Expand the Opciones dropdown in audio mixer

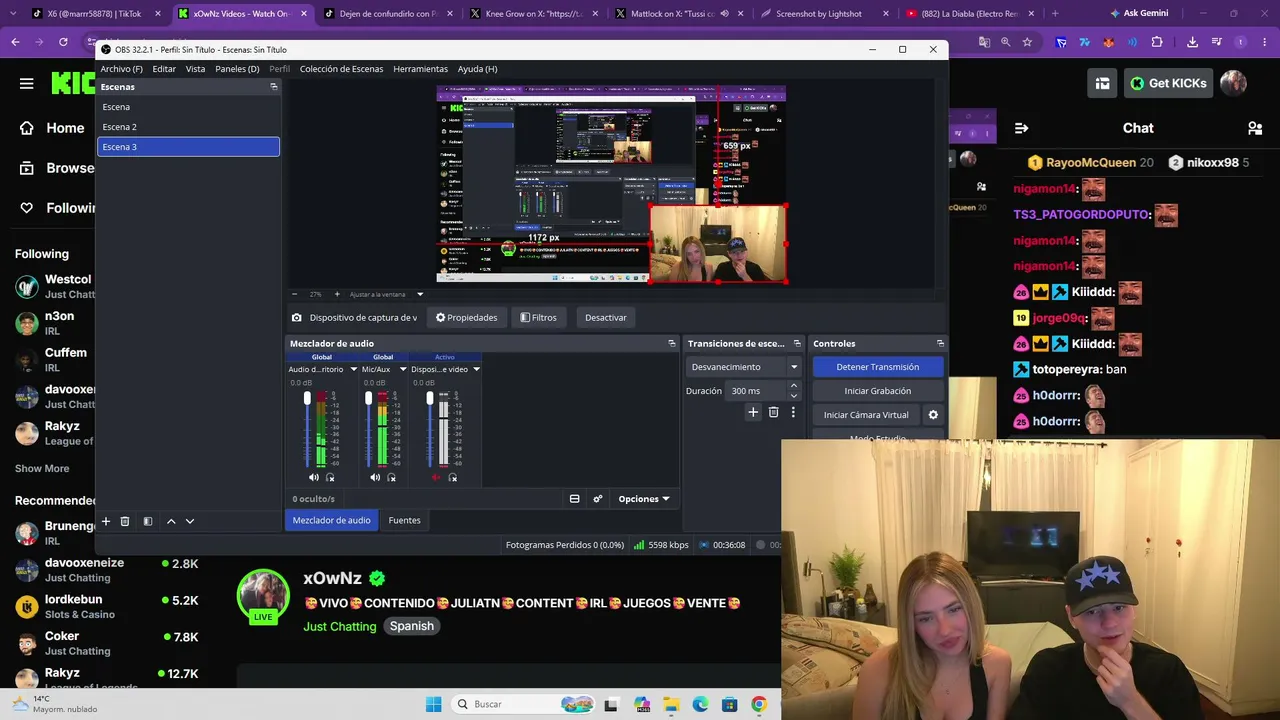644,499
